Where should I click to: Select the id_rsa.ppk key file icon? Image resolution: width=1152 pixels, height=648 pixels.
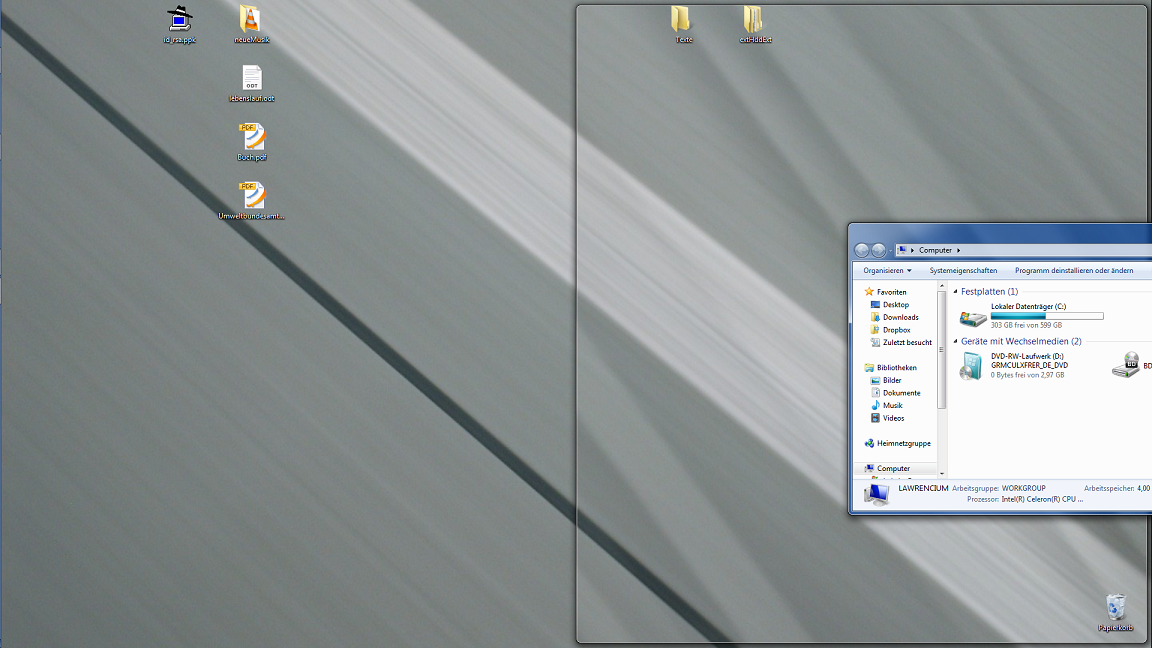[x=180, y=20]
